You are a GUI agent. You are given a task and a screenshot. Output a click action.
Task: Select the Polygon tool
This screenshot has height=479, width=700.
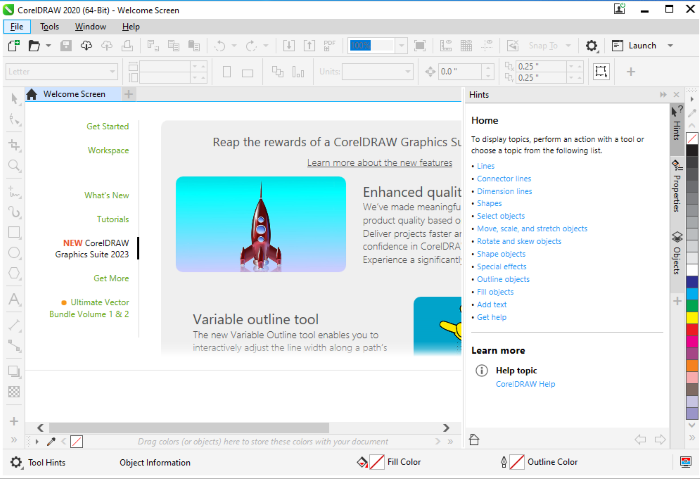[14, 273]
